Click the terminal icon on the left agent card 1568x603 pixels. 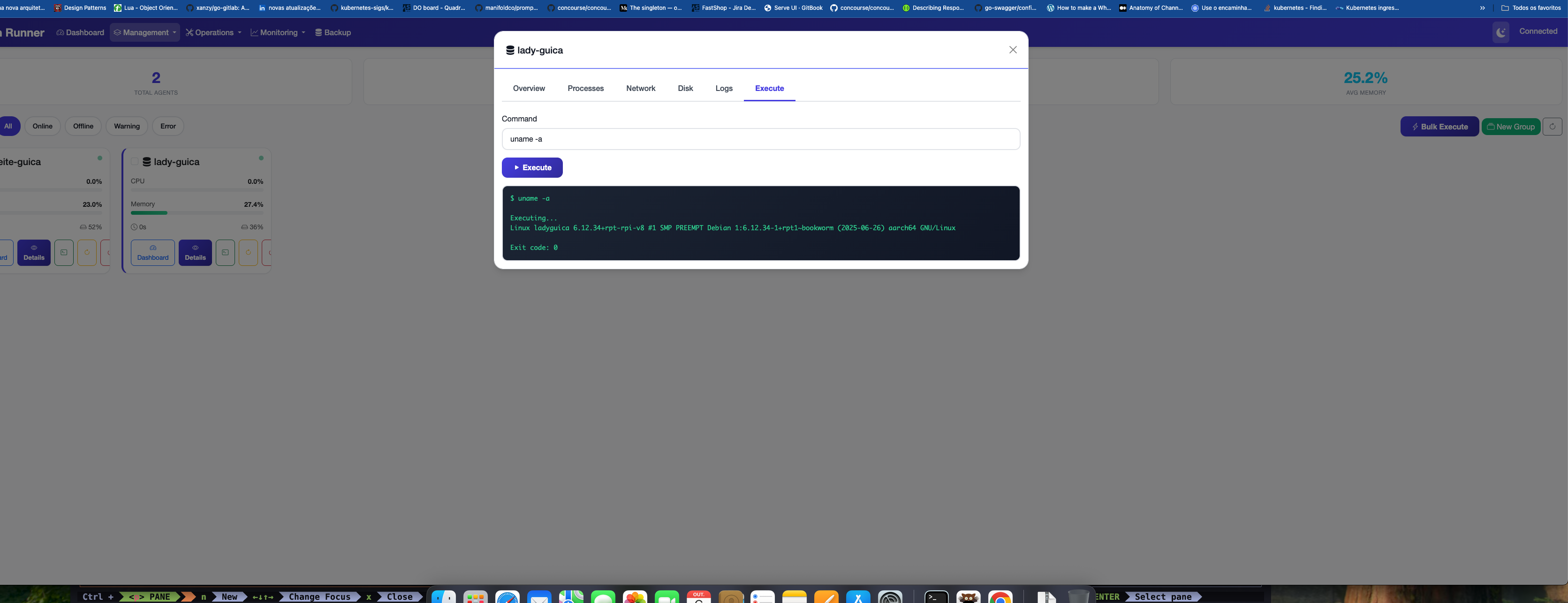(64, 253)
